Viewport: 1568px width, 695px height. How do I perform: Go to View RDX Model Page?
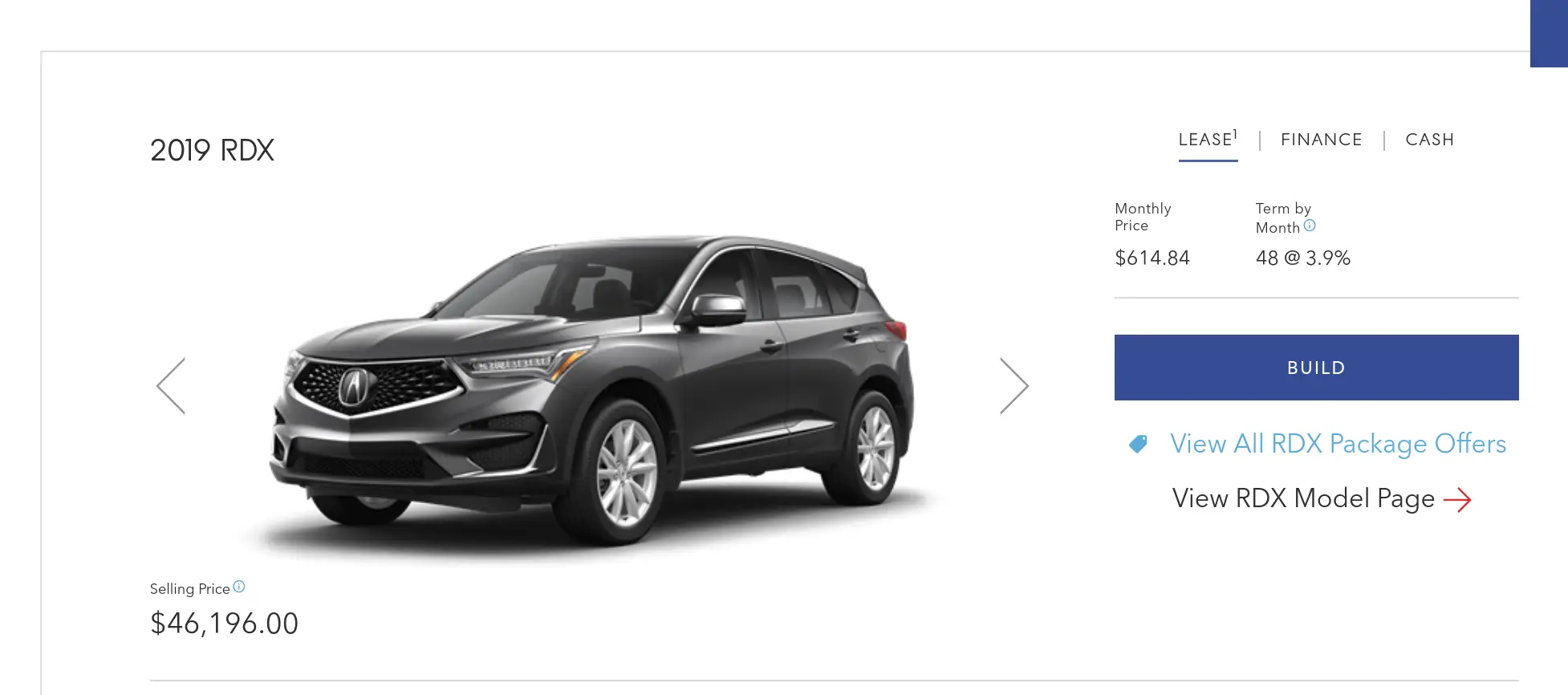(1303, 498)
